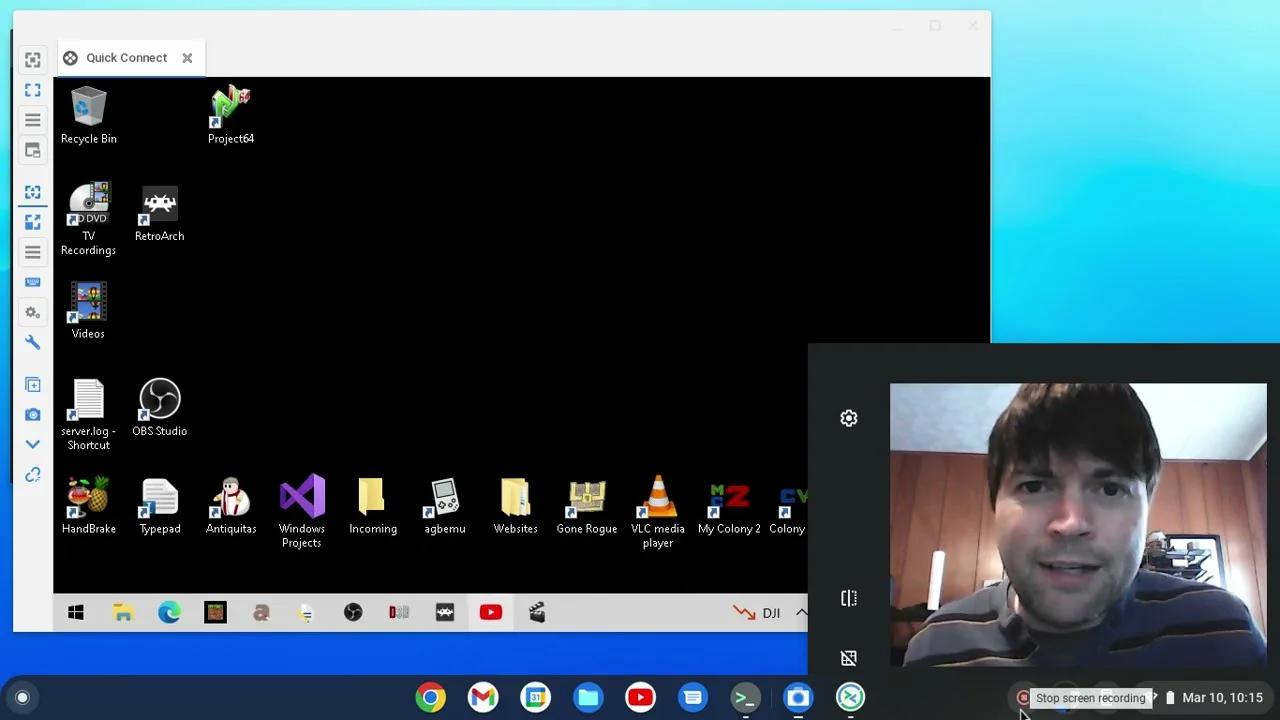Select the Typepad desktop shortcut
The height and width of the screenshot is (720, 1280).
tap(160, 506)
